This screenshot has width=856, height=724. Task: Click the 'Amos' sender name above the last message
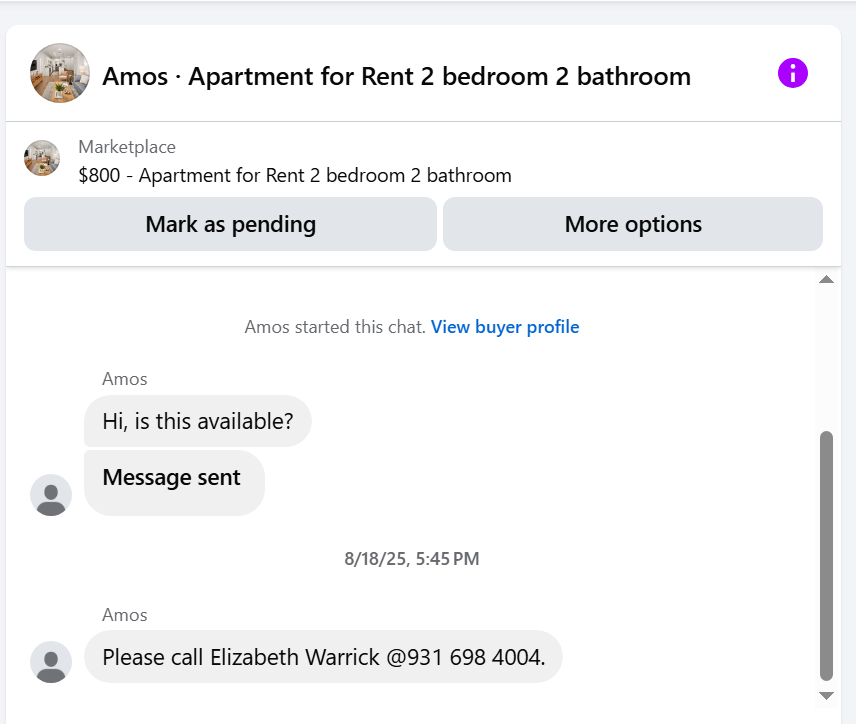[124, 615]
